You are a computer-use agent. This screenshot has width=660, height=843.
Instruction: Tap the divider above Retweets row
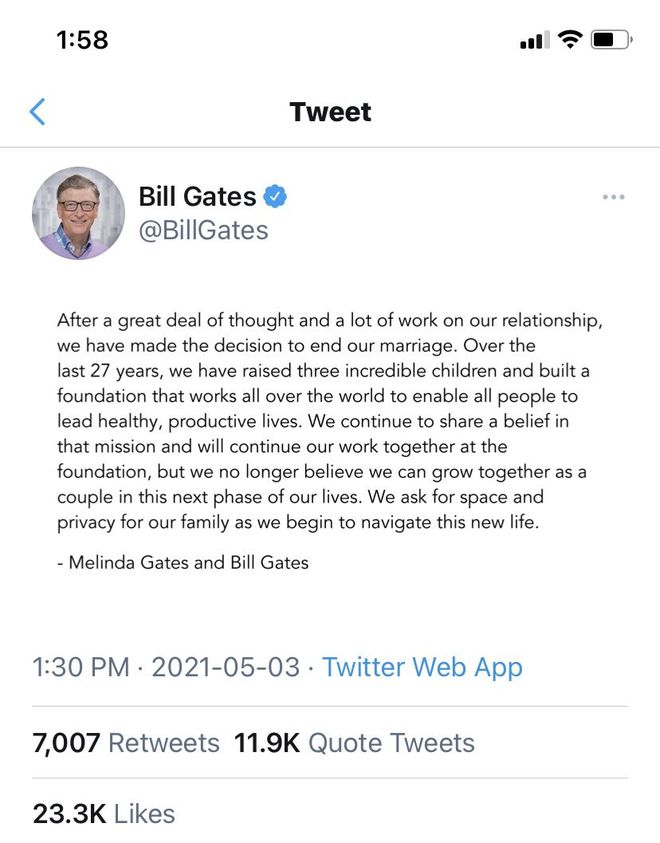(x=330, y=706)
